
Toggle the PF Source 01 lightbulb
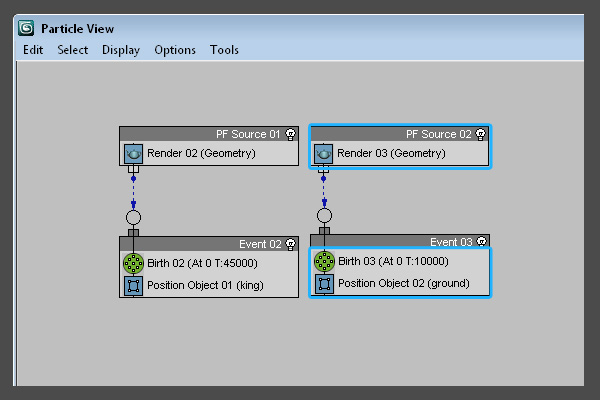pyautogui.click(x=290, y=133)
